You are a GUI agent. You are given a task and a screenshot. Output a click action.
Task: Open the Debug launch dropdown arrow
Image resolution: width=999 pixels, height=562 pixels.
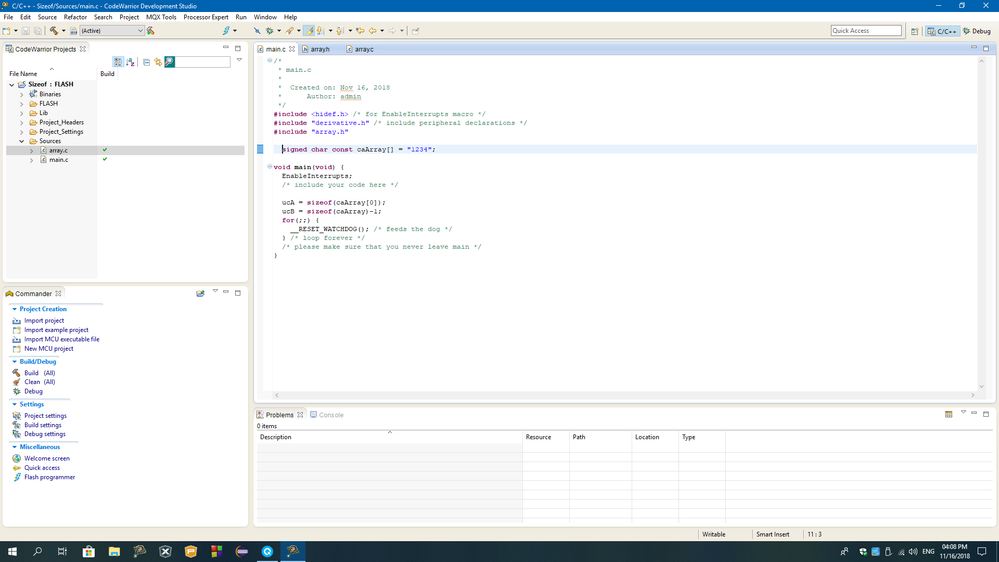(278, 31)
